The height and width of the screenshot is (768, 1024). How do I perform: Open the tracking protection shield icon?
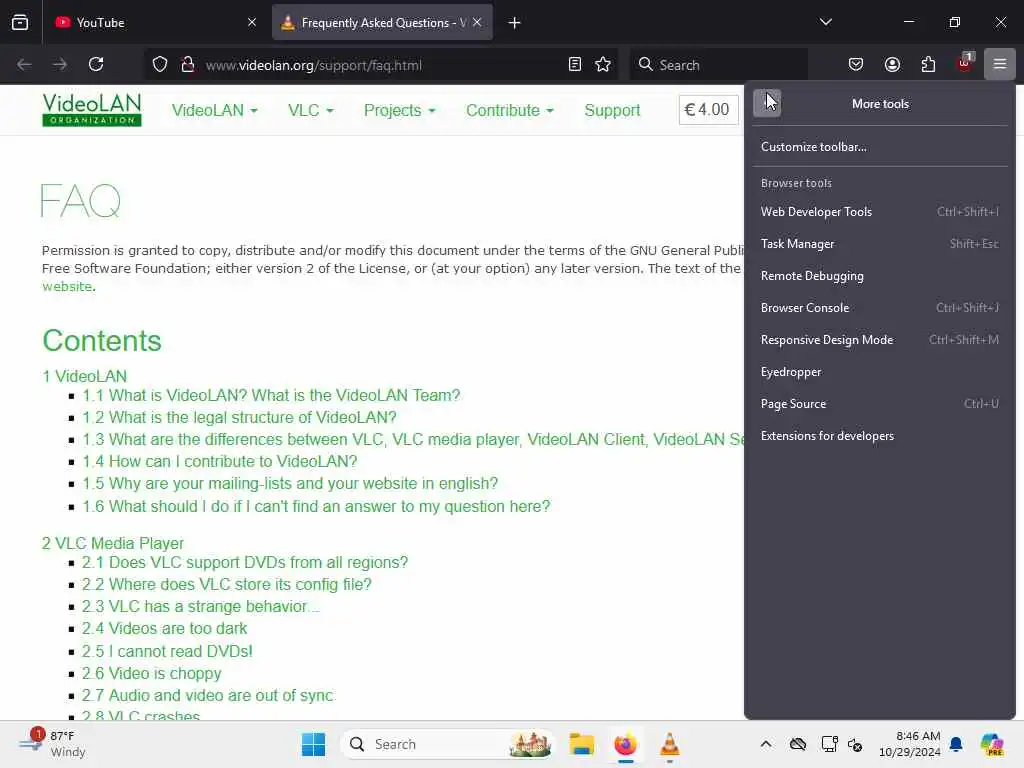point(160,64)
